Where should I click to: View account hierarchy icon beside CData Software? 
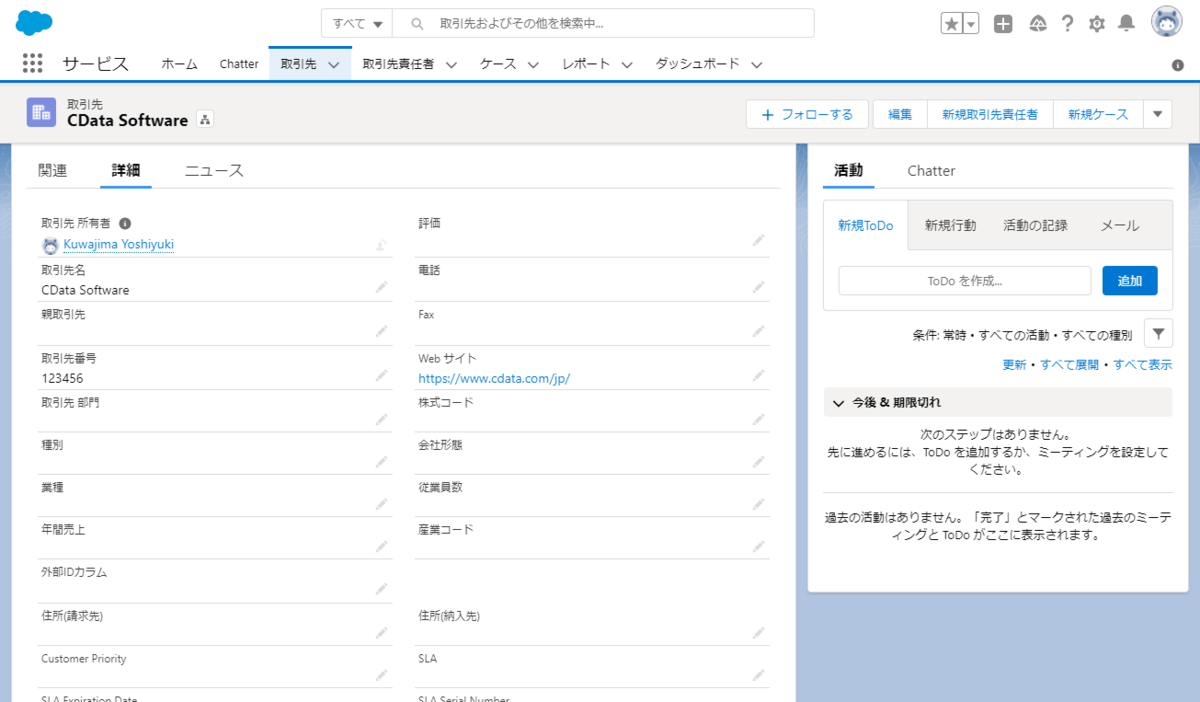click(205, 120)
